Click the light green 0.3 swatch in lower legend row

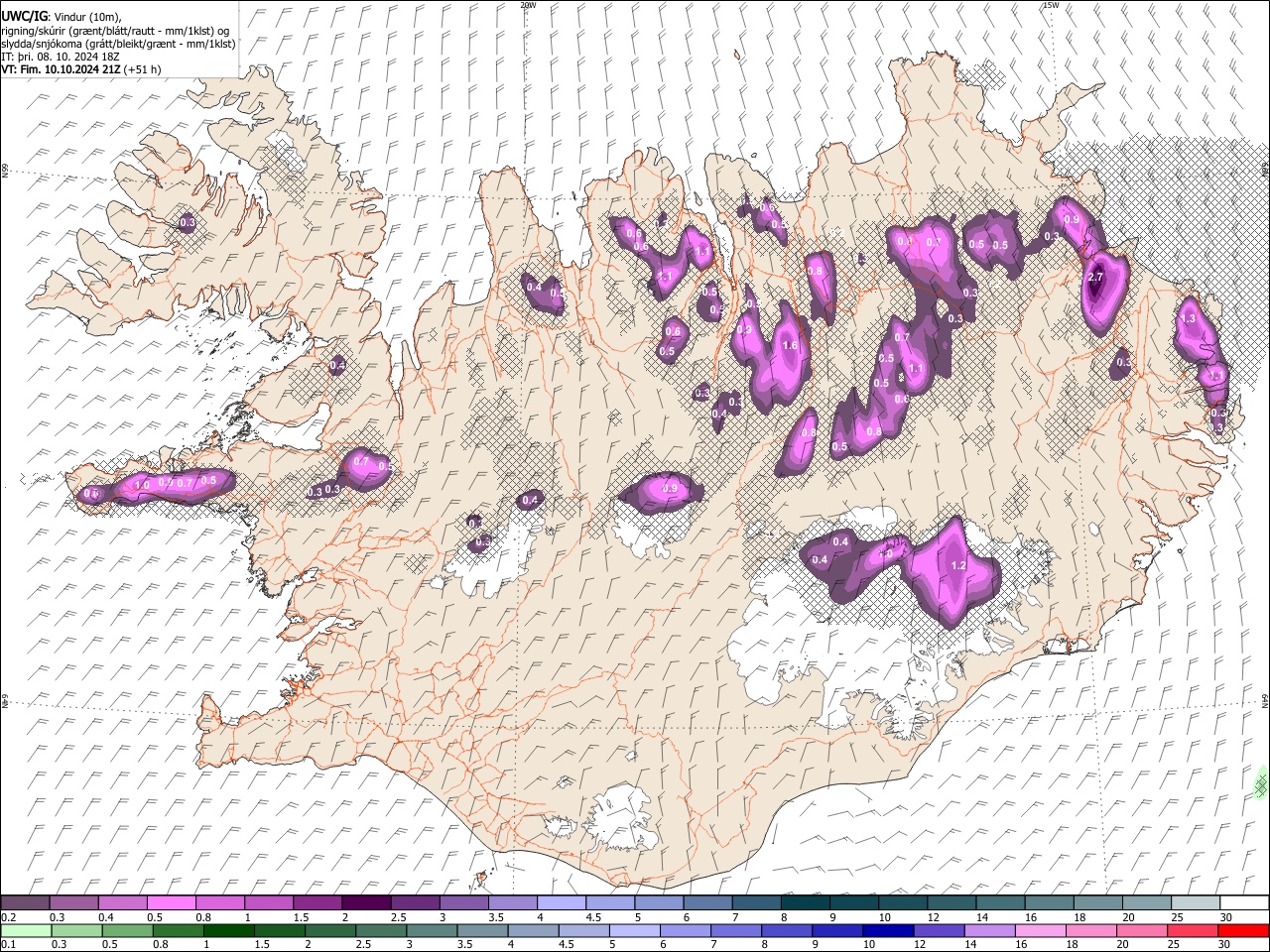pyautogui.click(x=76, y=930)
